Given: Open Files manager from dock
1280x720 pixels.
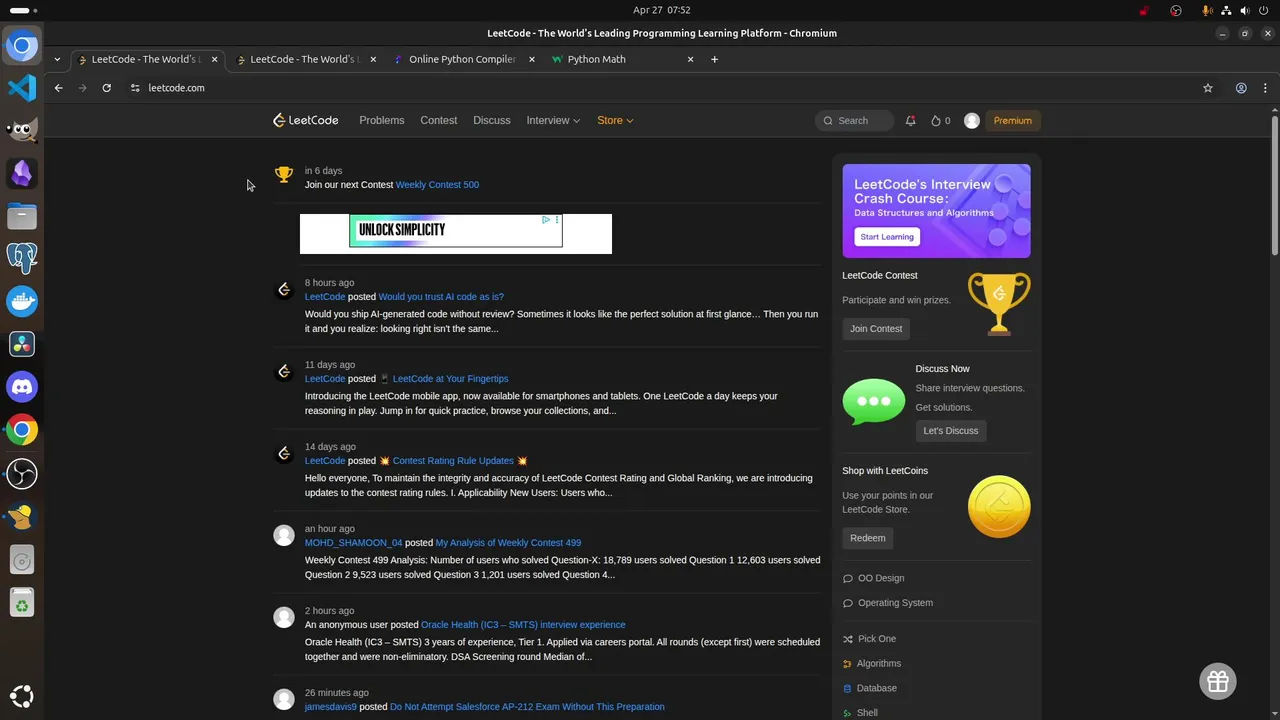Looking at the screenshot, I should [x=22, y=215].
